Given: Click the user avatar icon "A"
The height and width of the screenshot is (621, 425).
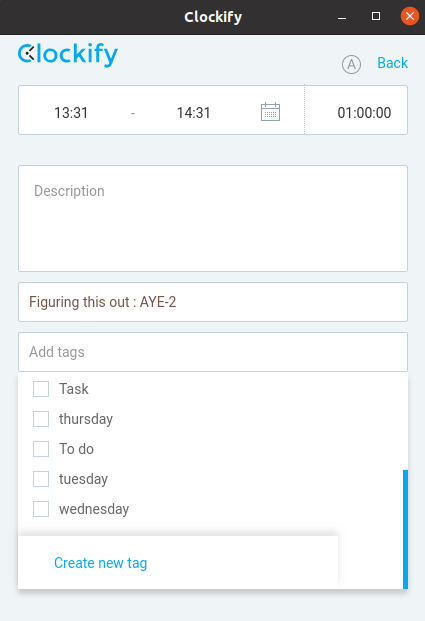Looking at the screenshot, I should 351,64.
